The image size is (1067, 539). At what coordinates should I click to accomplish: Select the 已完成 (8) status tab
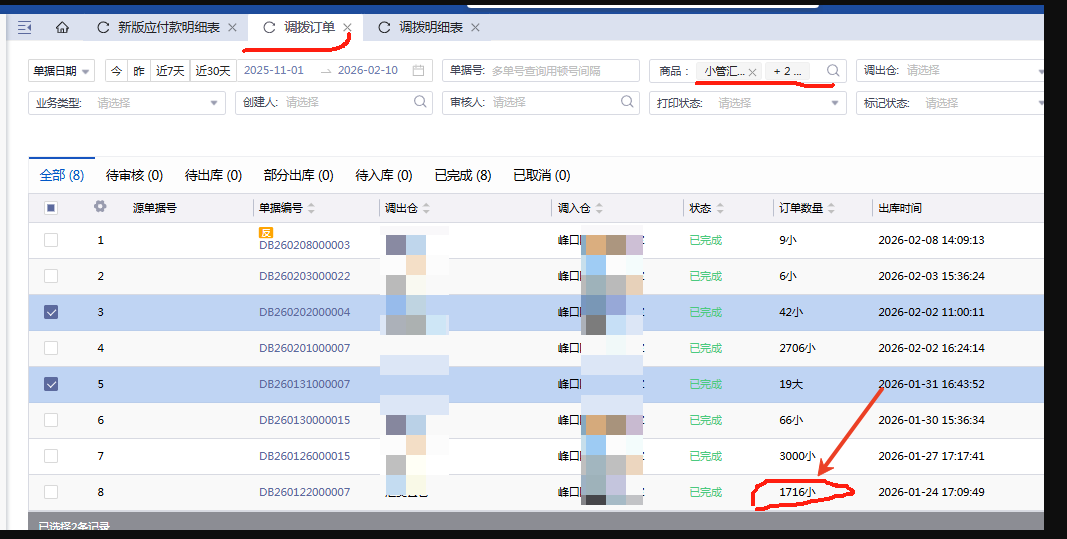click(463, 175)
